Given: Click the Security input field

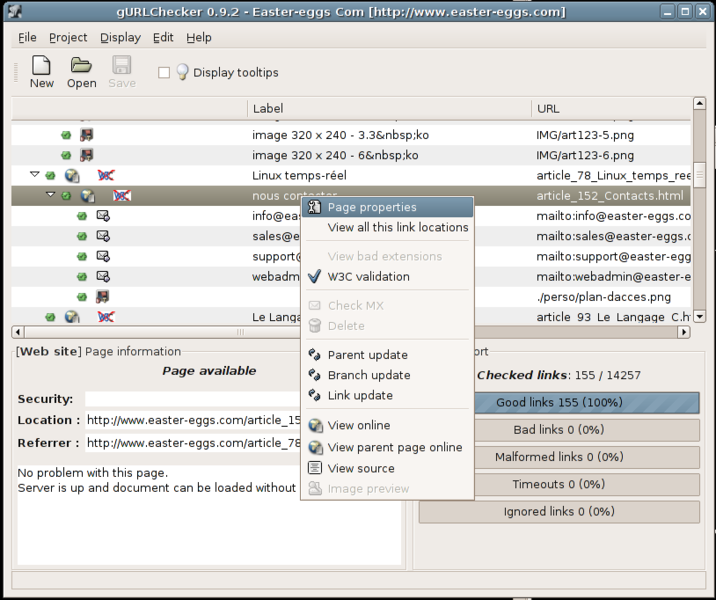Looking at the screenshot, I should point(192,399).
